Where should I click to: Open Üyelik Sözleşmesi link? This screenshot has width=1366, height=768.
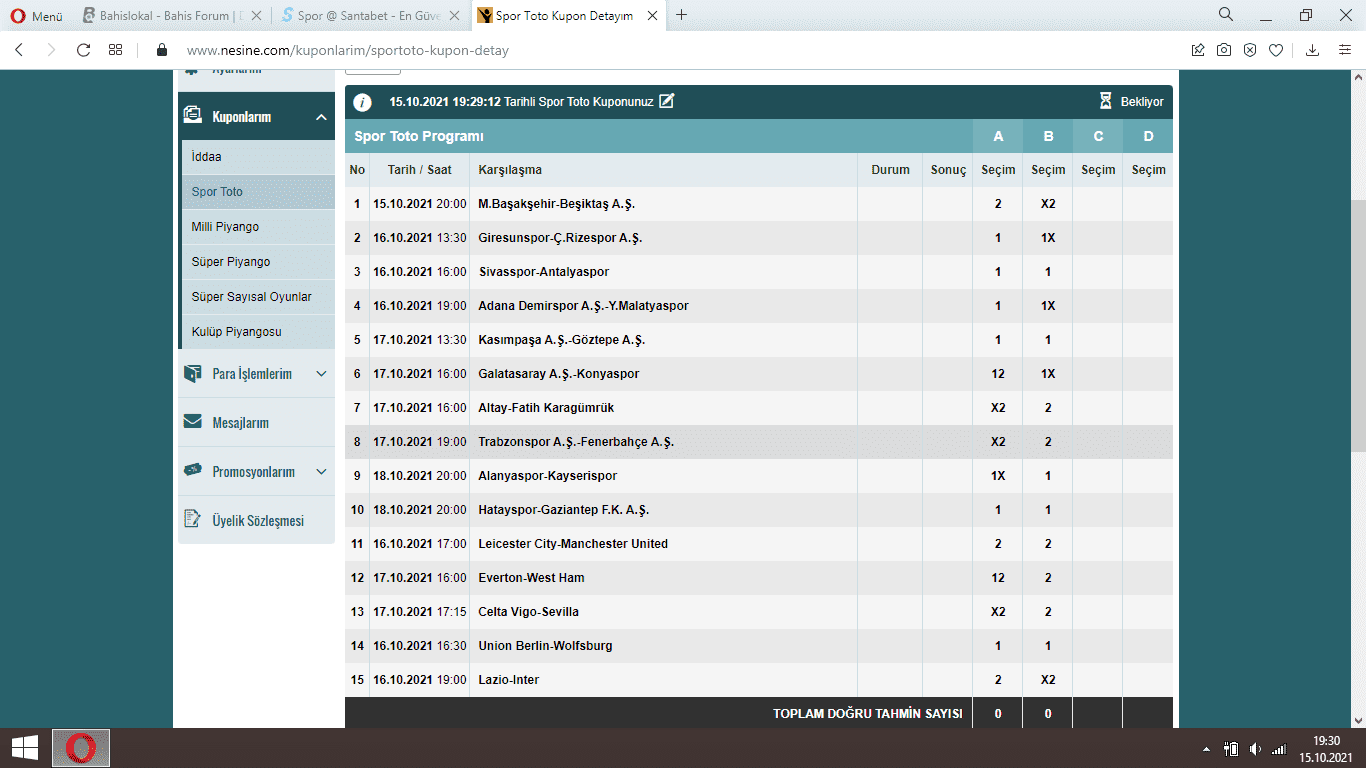(x=256, y=520)
